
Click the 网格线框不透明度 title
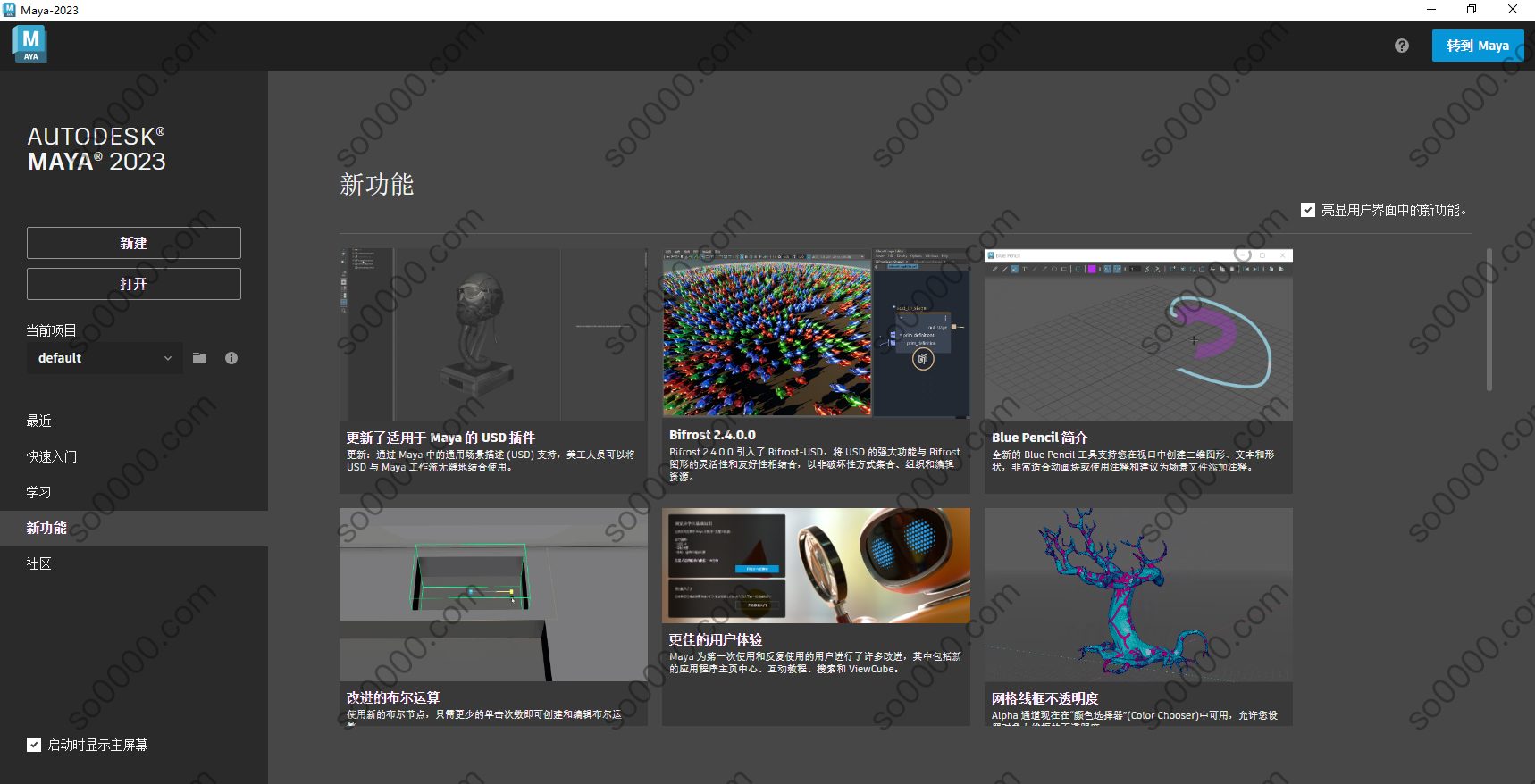[x=1044, y=698]
